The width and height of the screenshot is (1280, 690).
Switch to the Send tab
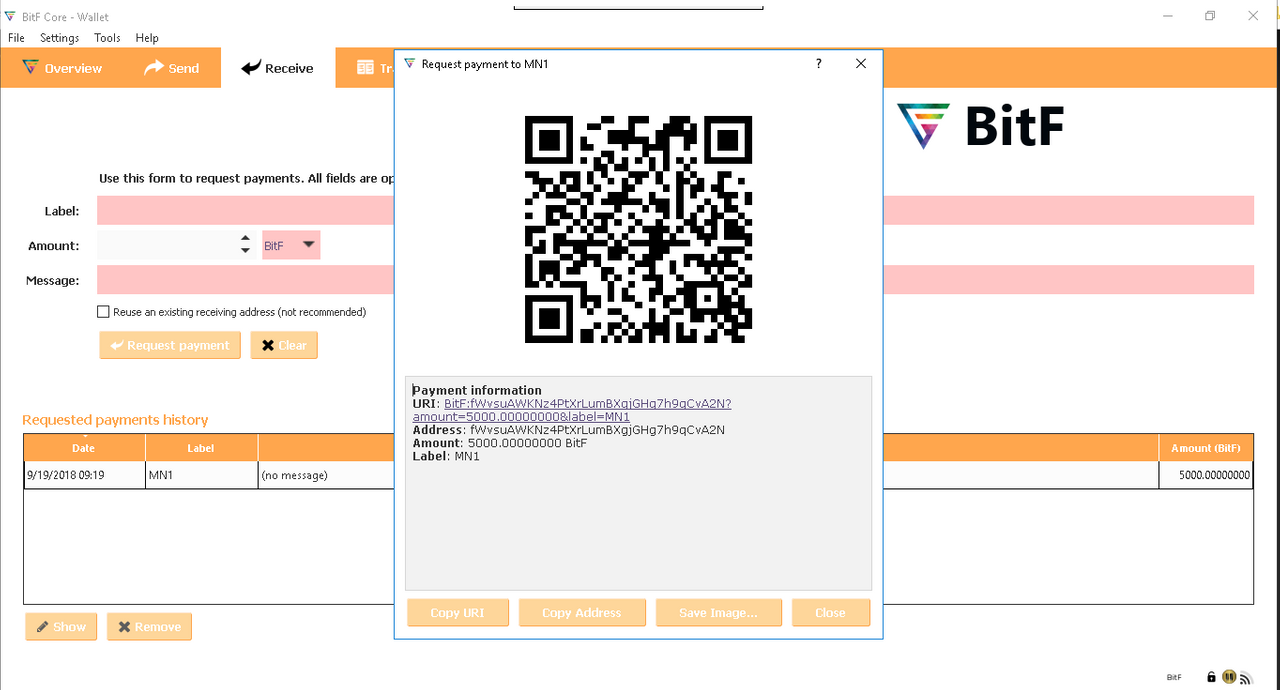point(171,68)
